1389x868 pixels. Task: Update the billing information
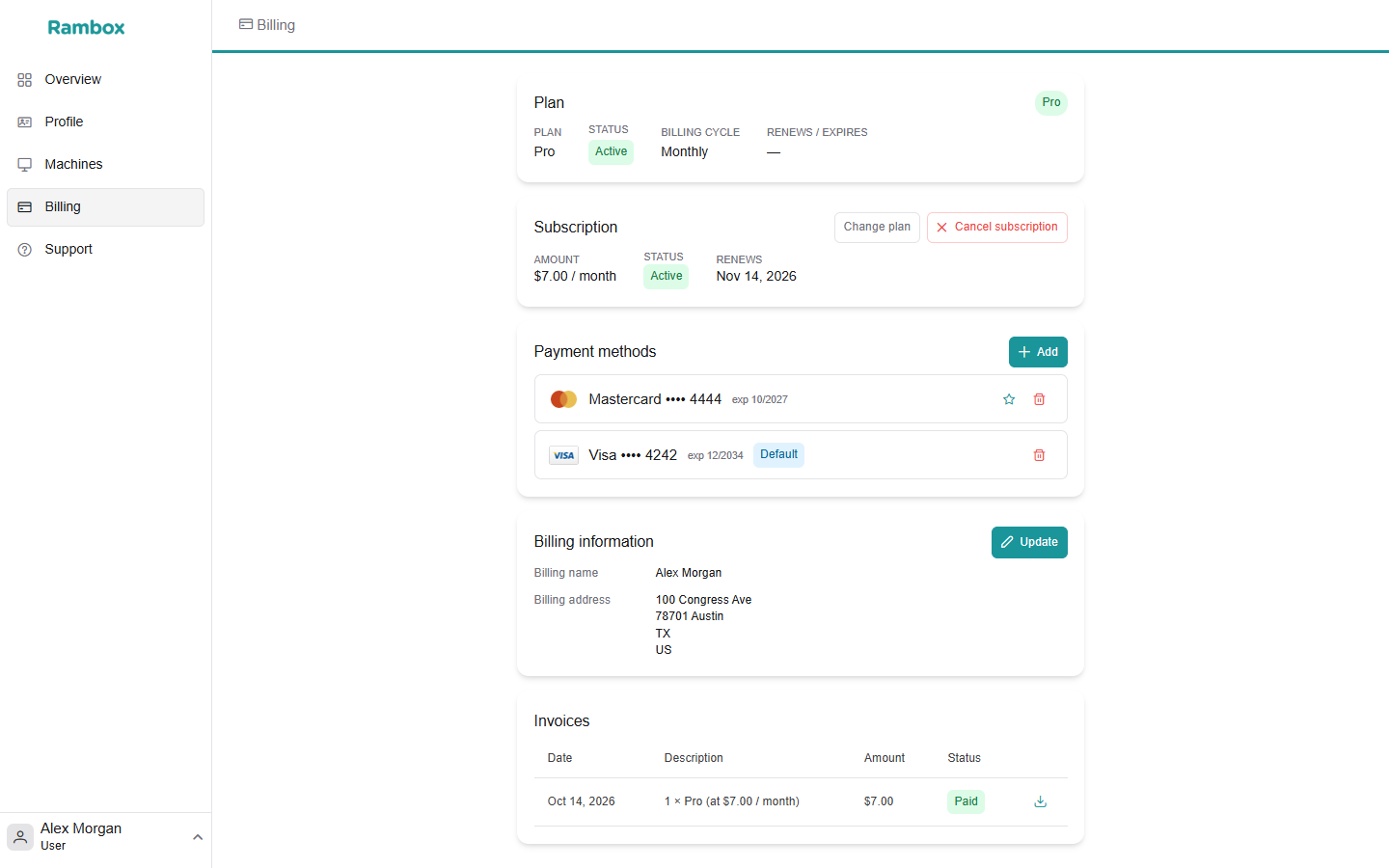[x=1029, y=542]
